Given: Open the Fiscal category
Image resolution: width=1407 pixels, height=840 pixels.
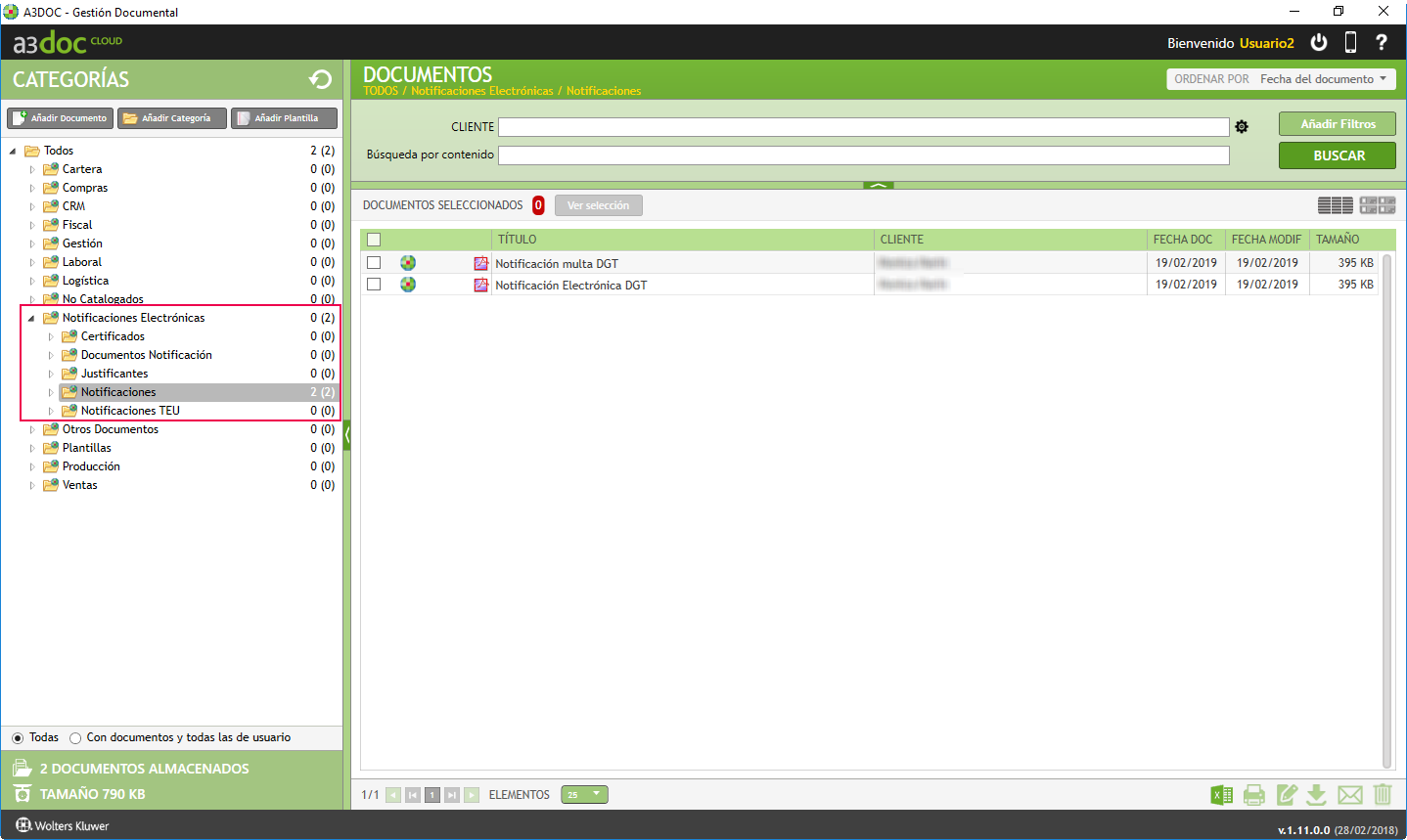Looking at the screenshot, I should (x=77, y=225).
